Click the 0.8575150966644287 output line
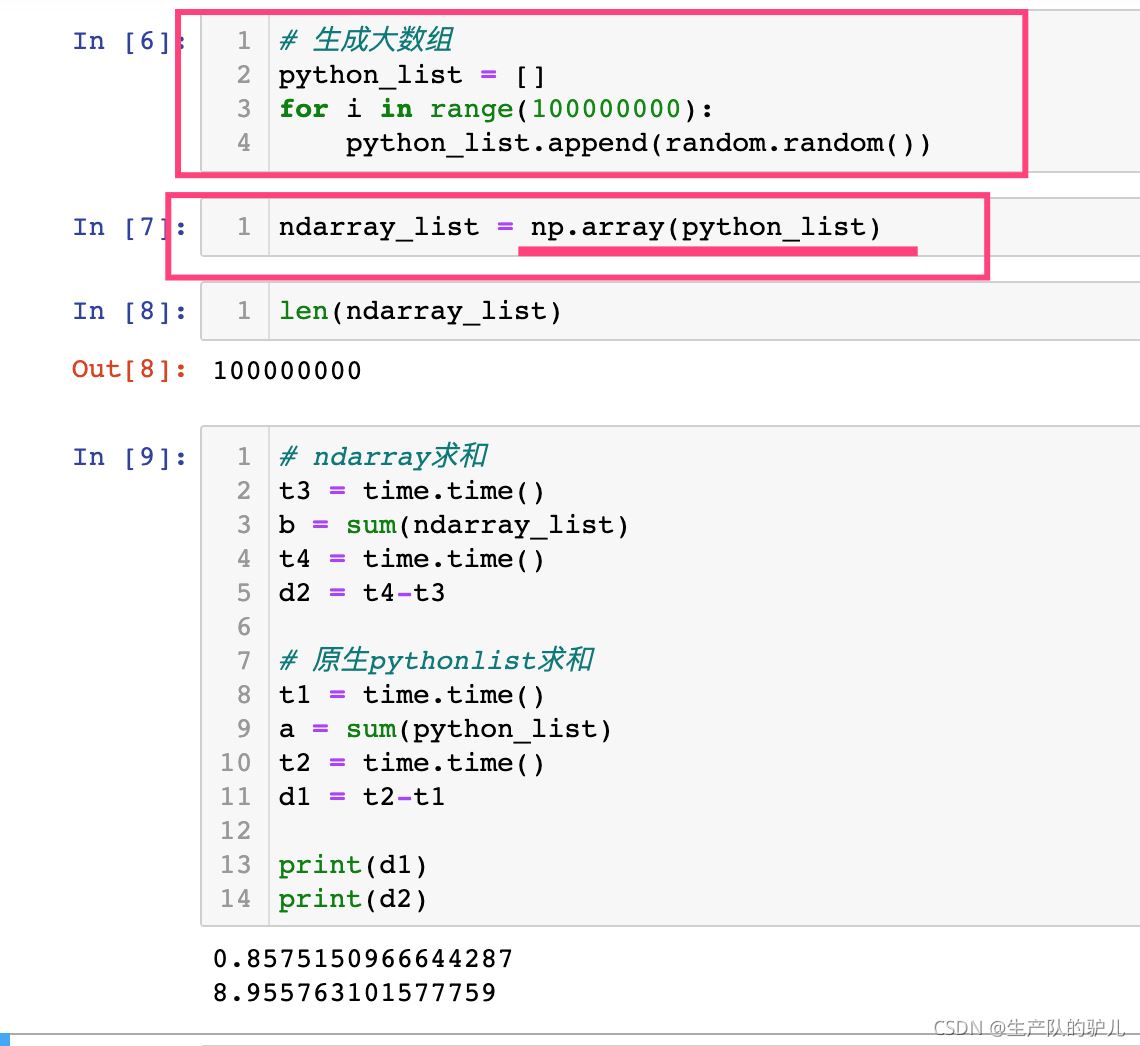This screenshot has height=1046, width=1140. [x=362, y=959]
